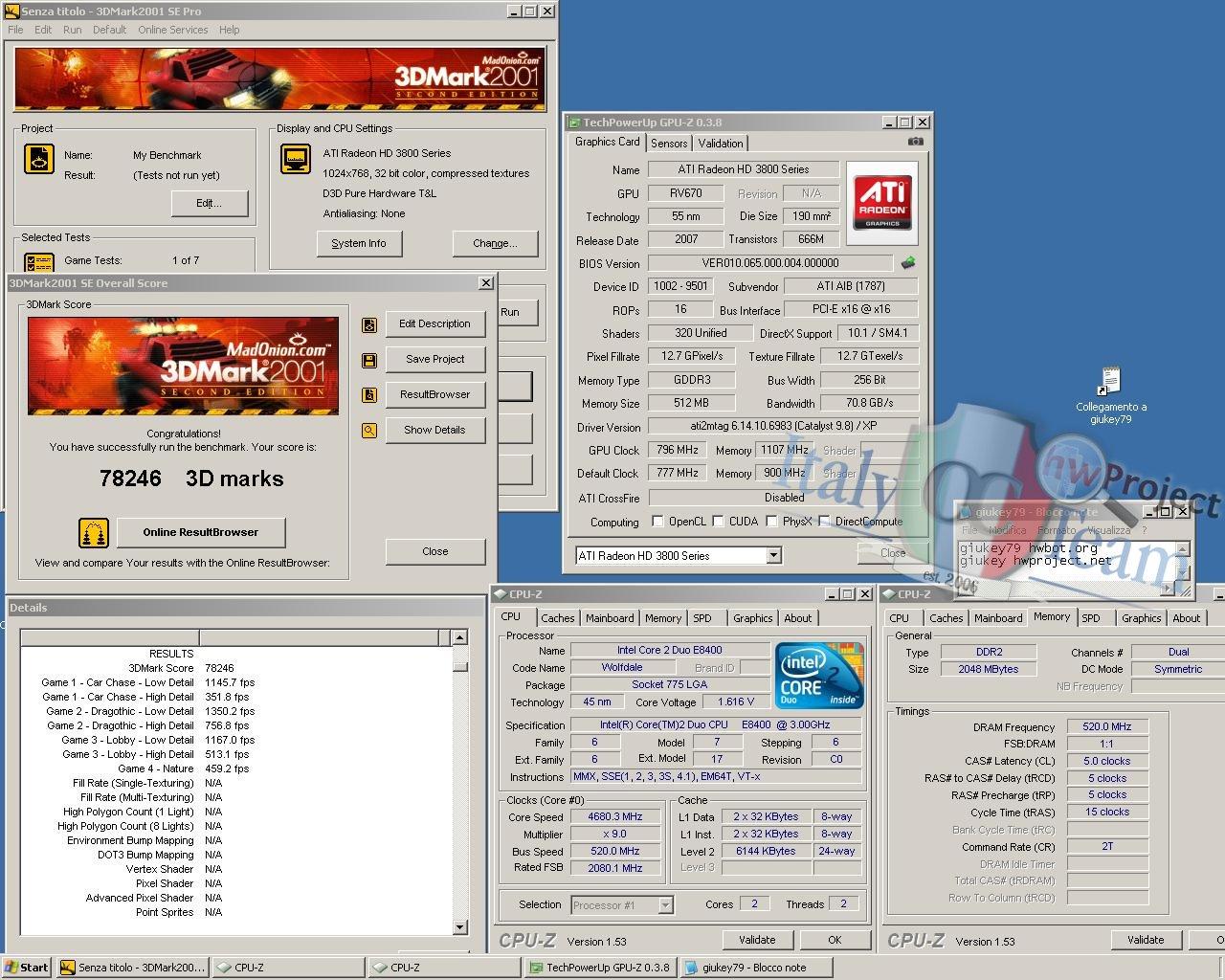Click the Edit Description button
The image size is (1225, 980).
pyautogui.click(x=435, y=324)
